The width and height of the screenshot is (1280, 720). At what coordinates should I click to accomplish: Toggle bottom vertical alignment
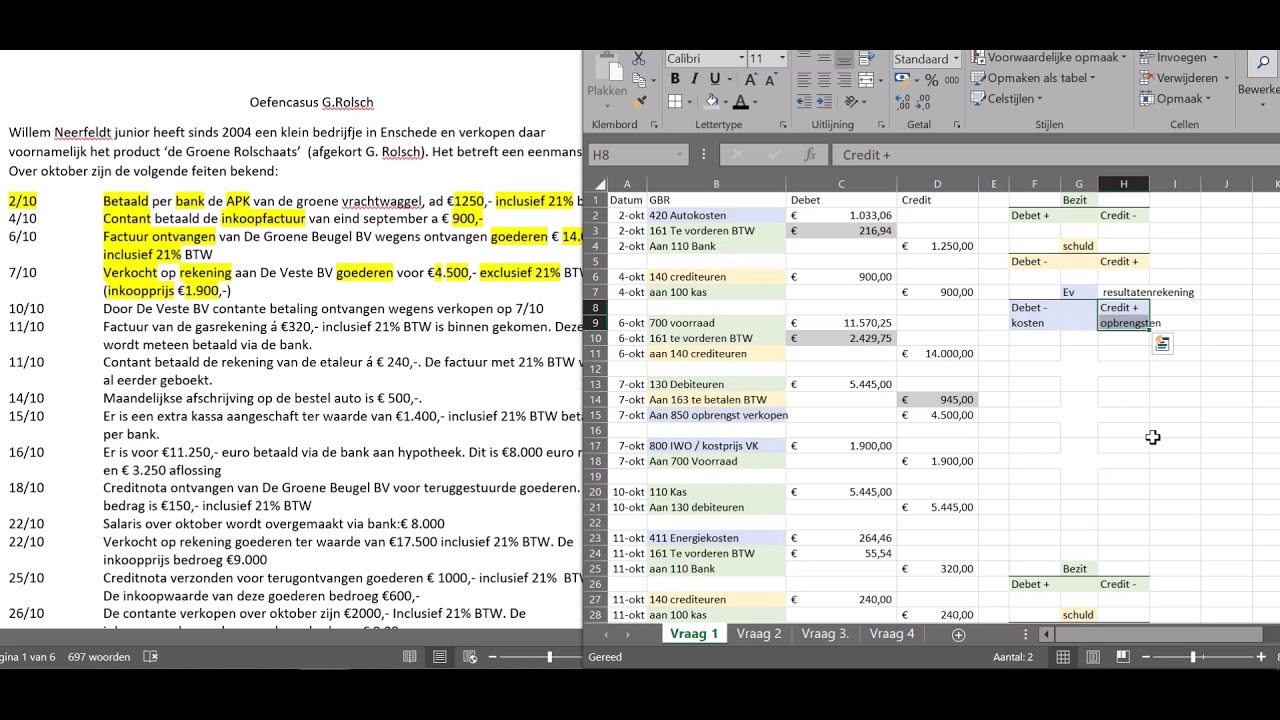pos(844,59)
